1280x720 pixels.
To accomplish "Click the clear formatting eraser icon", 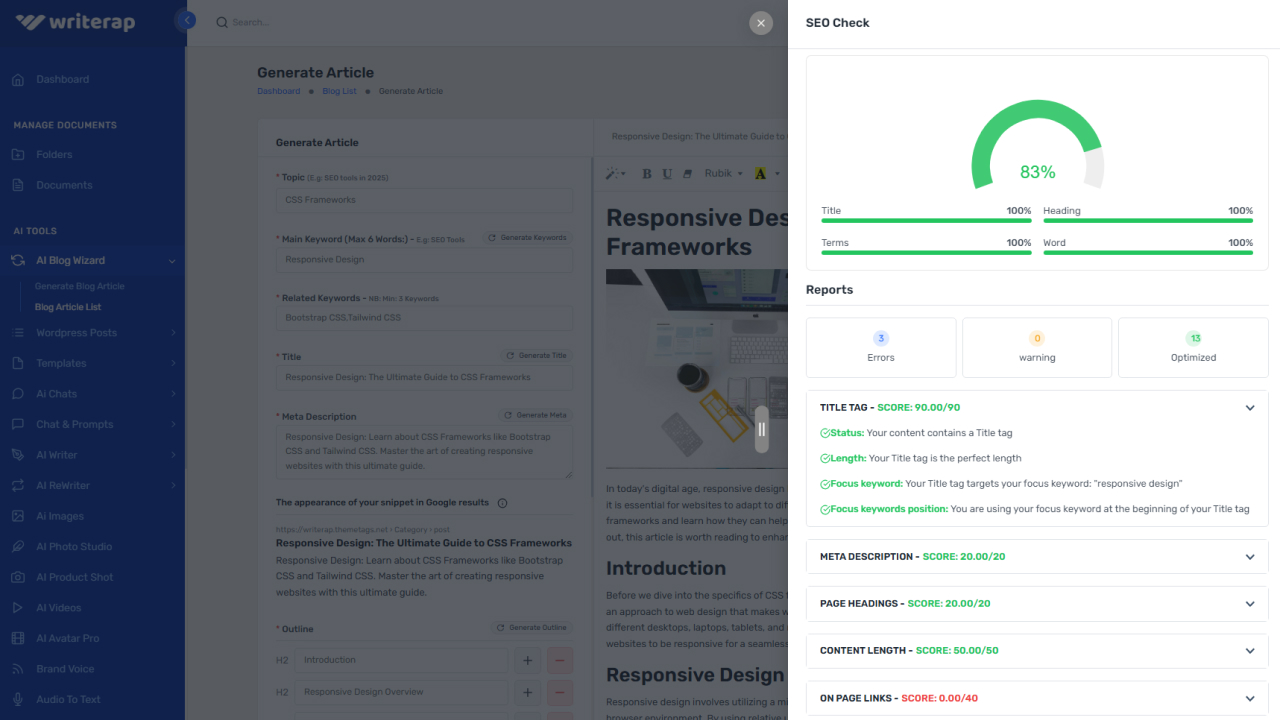I will point(688,172).
